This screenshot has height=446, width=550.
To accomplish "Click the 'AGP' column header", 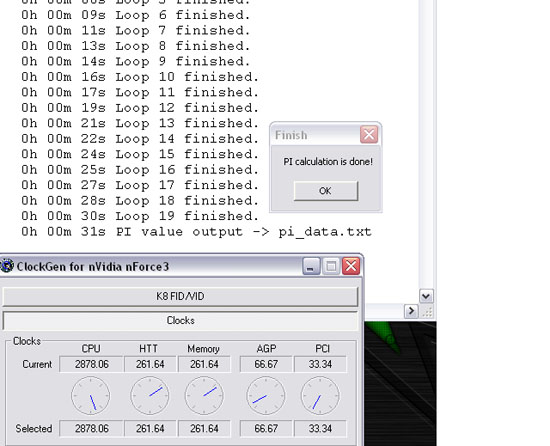I will (x=266, y=349).
